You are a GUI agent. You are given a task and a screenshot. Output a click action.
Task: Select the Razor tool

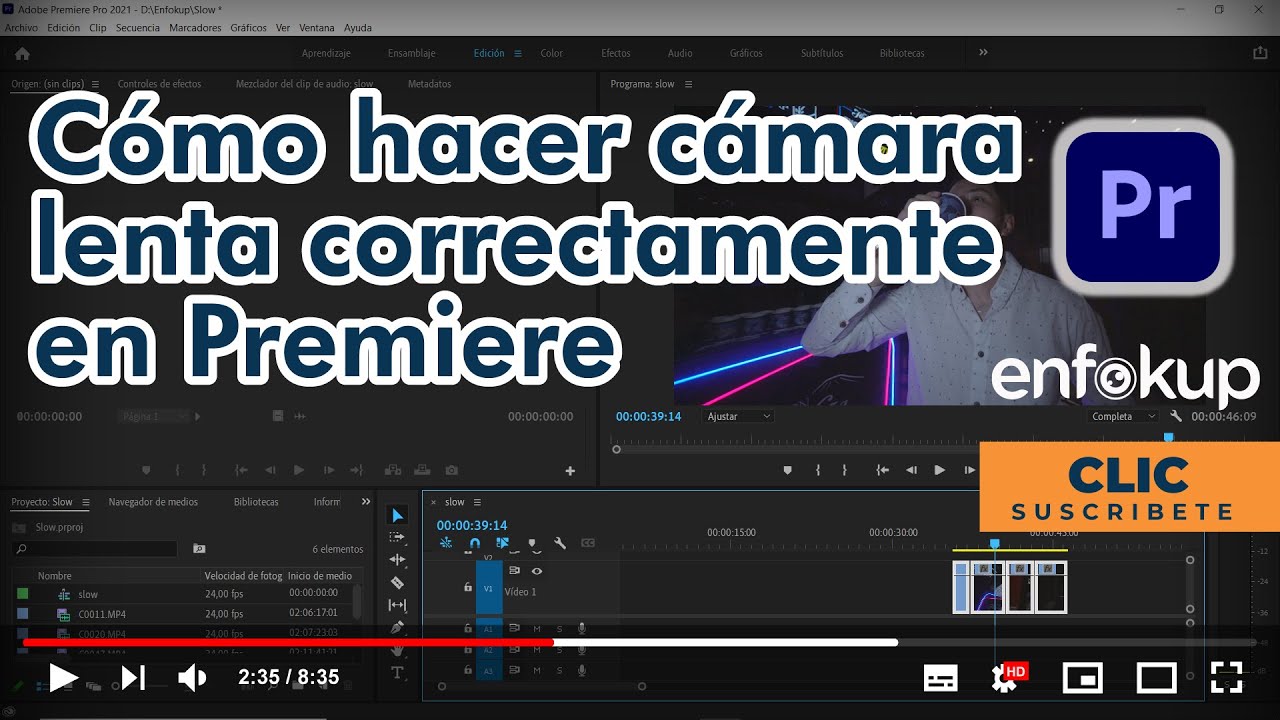click(397, 582)
